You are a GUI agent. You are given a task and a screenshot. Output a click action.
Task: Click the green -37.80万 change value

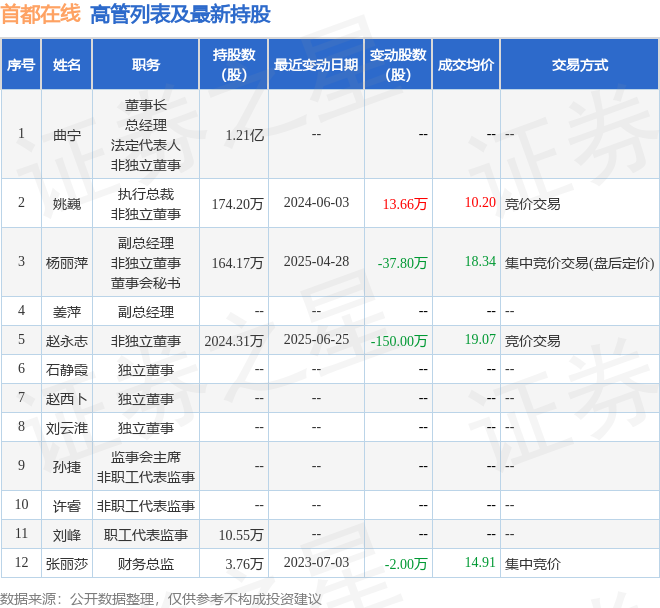[402, 263]
